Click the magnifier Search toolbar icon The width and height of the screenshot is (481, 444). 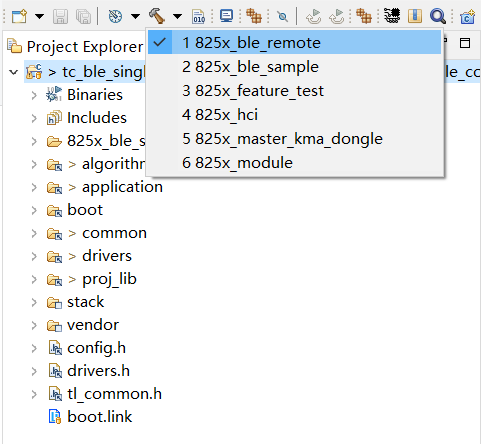click(437, 16)
